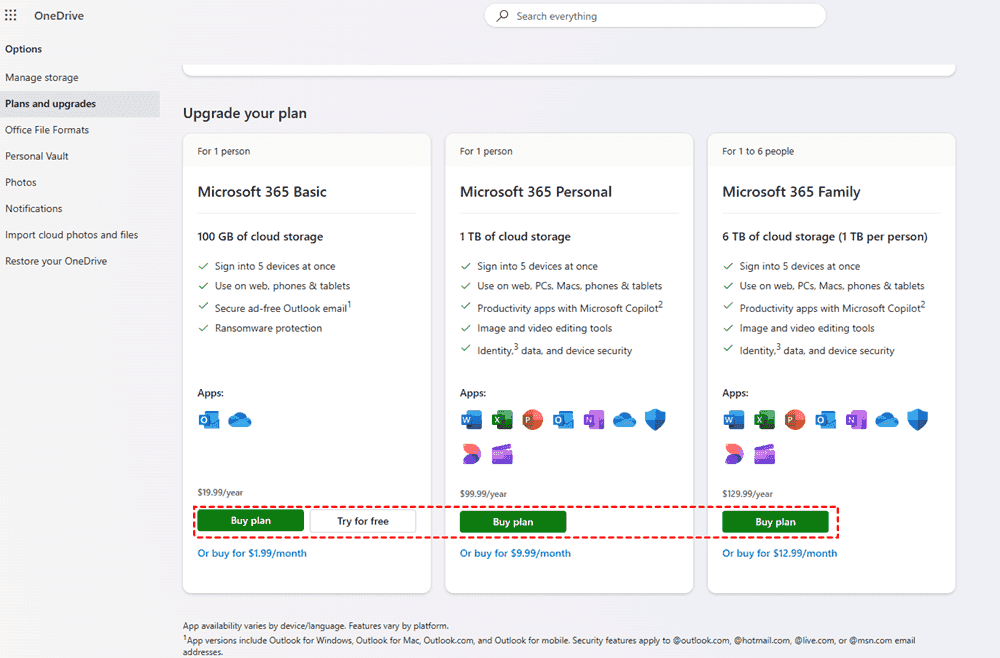
Task: Click Designer icon in Personal plan apps
Action: 471,454
